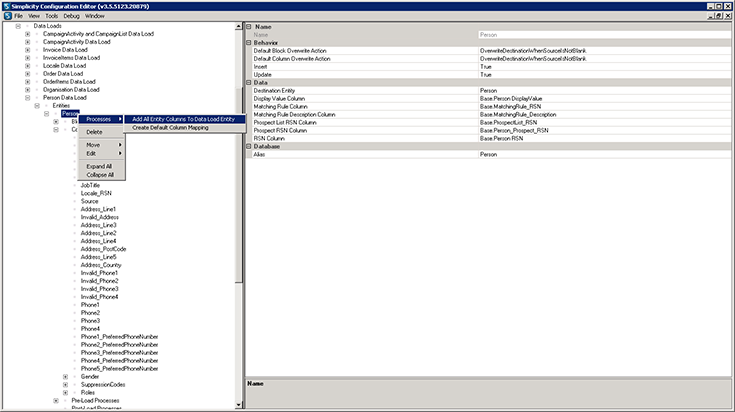Viewport: 735px width, 412px height.
Task: Expand the Locale Data Load node
Action: (28, 66)
